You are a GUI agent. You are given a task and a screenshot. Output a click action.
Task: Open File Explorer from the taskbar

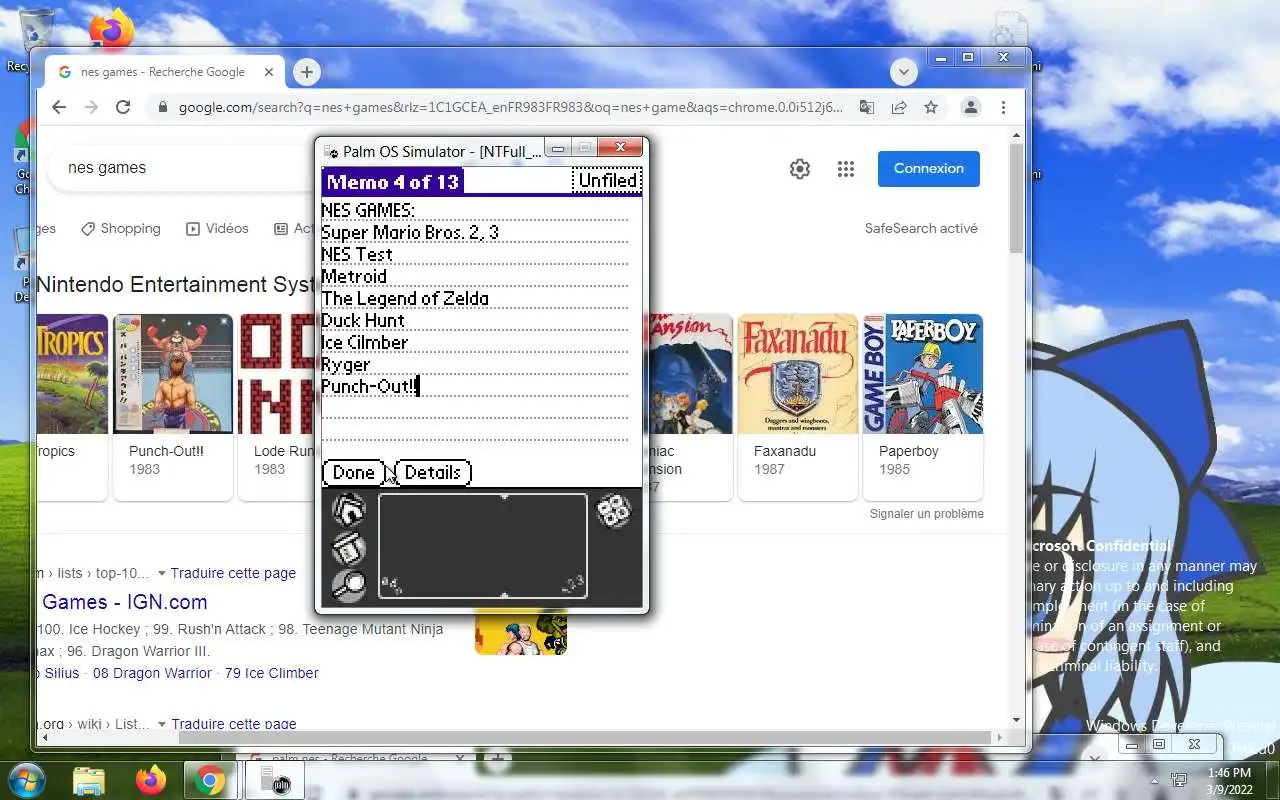[89, 780]
